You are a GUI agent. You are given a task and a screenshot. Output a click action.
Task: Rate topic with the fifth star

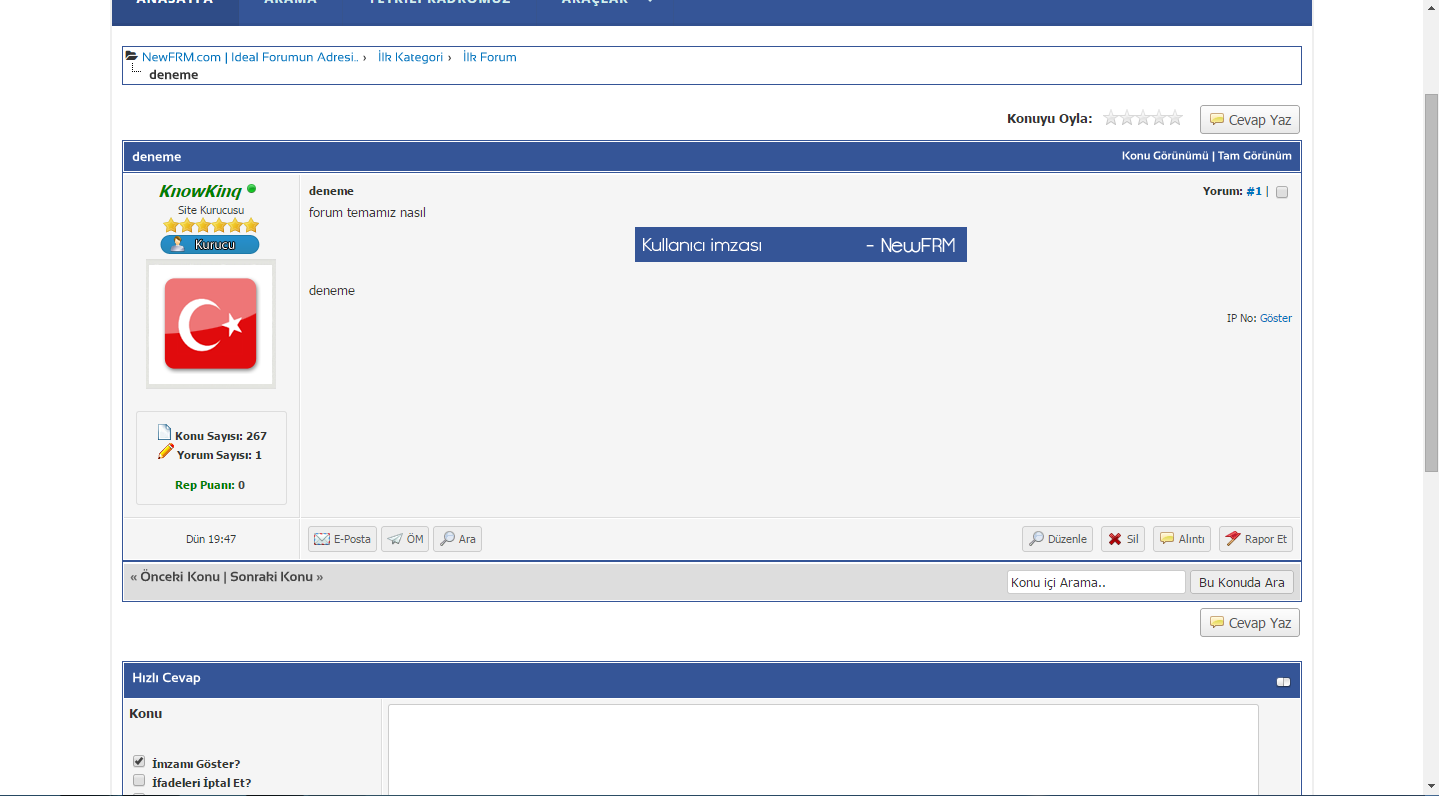click(1175, 118)
